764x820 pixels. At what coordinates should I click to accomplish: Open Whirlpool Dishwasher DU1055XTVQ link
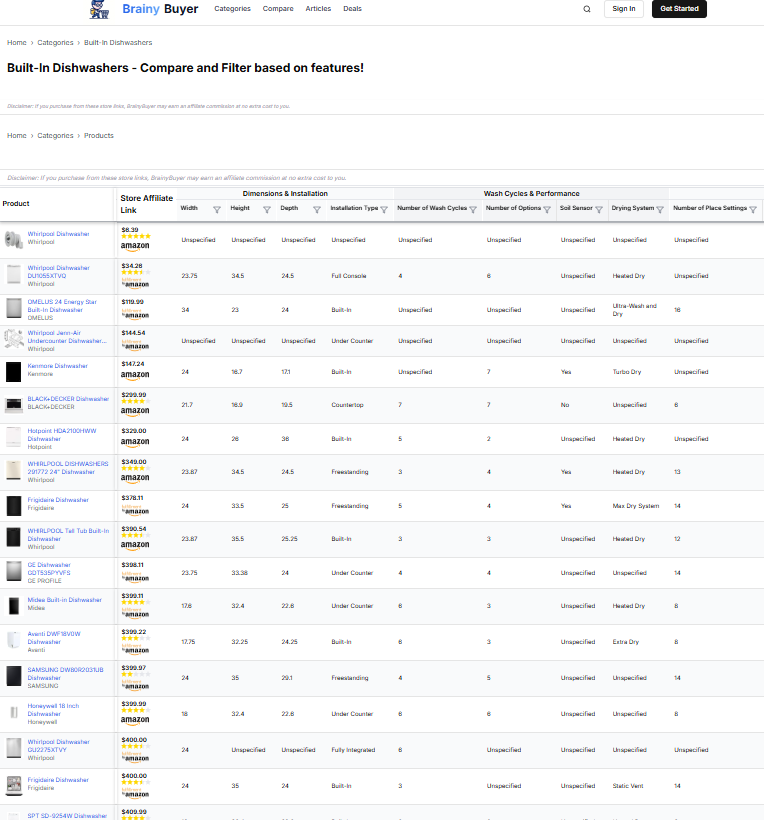(59, 272)
